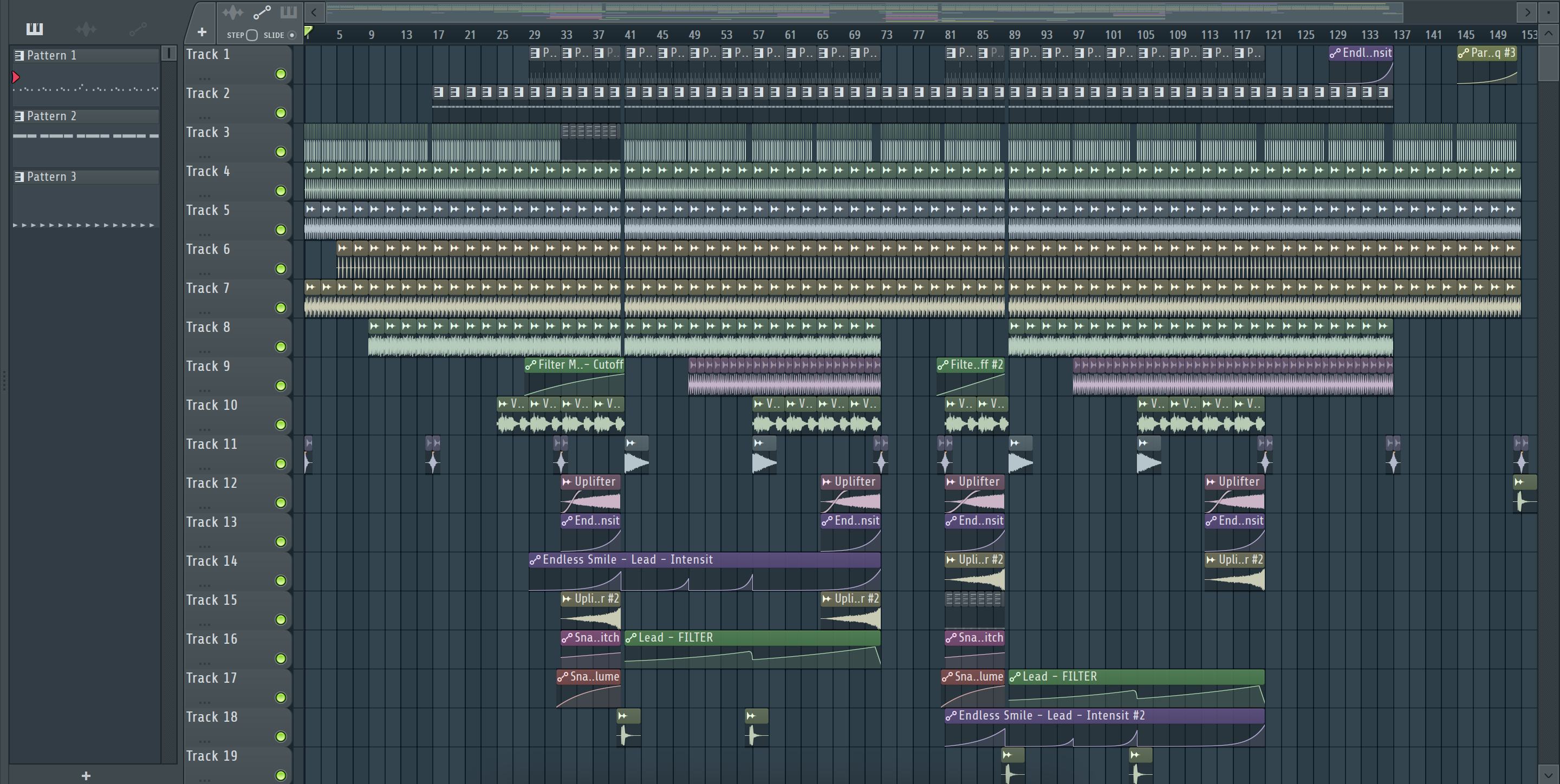Image resolution: width=1560 pixels, height=784 pixels.
Task: Click the red Pattern 1 play marker
Action: pos(16,77)
